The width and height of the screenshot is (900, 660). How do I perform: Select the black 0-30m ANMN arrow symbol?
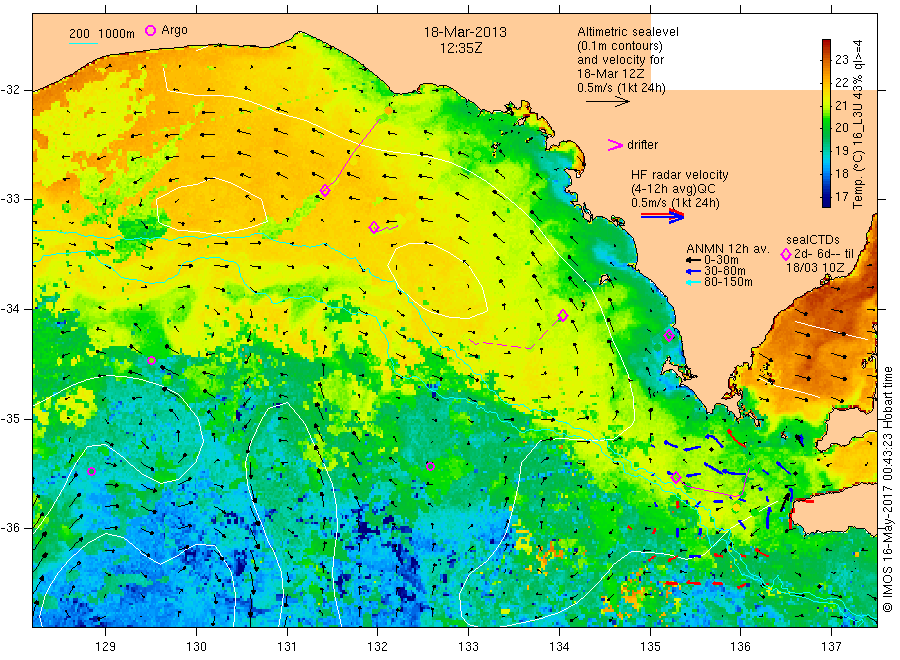pos(694,260)
